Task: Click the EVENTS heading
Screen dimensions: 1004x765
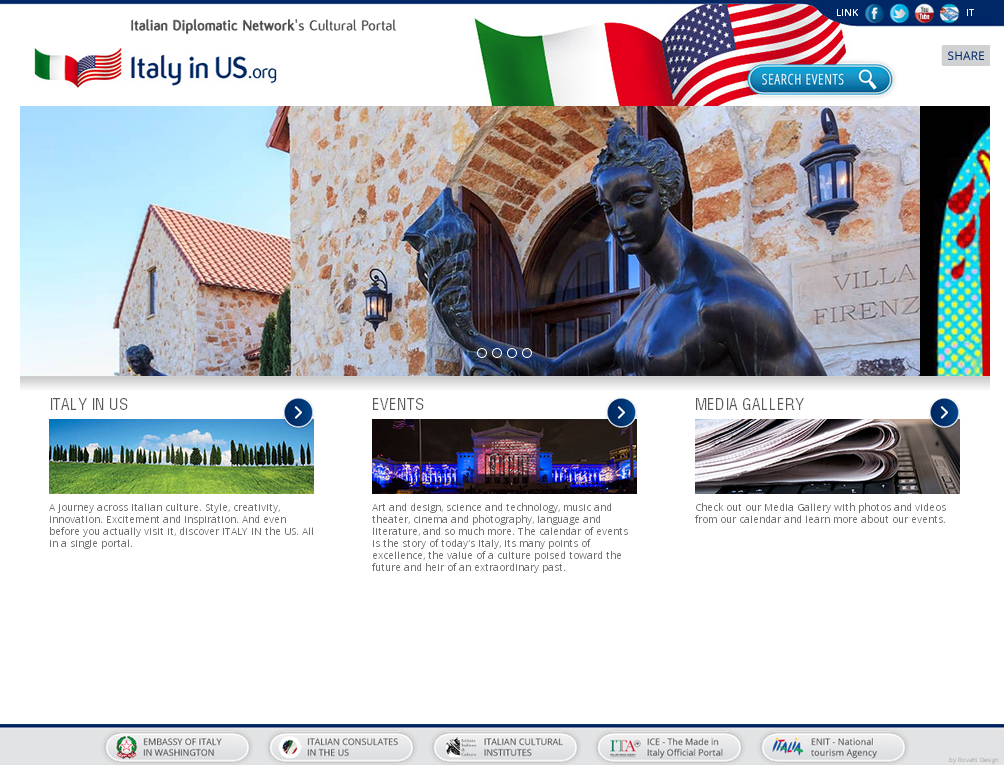Action: coord(398,405)
